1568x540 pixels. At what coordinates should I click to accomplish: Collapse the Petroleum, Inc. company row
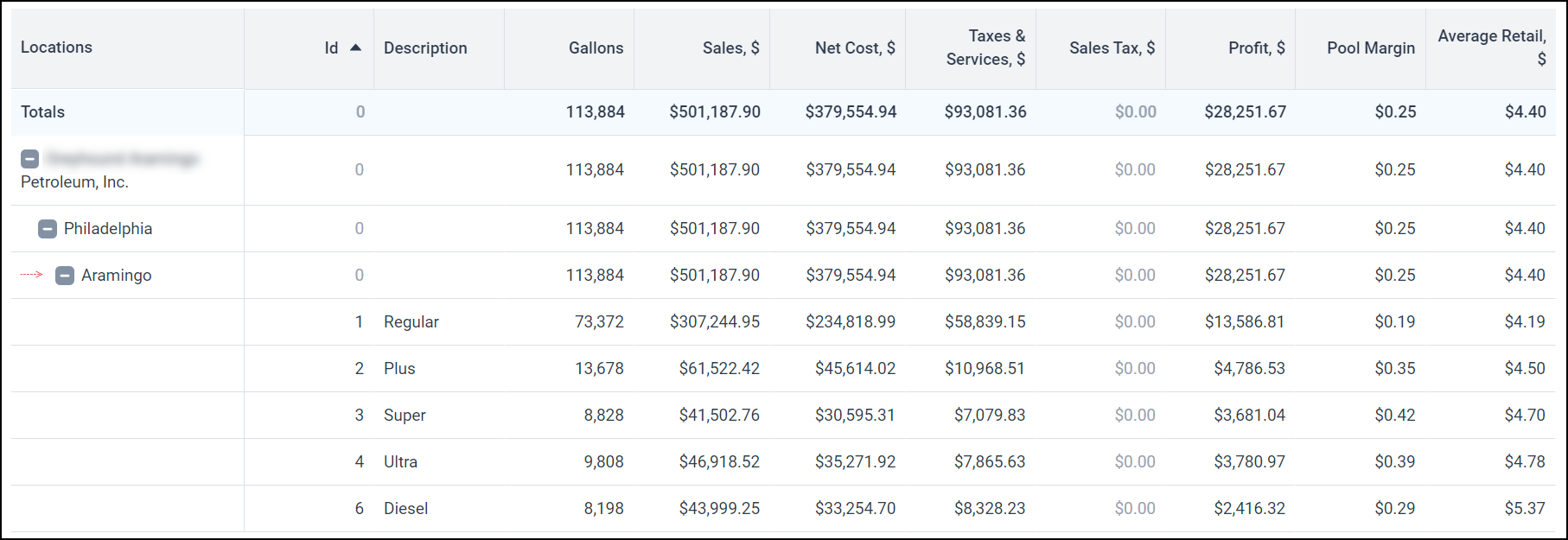[x=29, y=159]
